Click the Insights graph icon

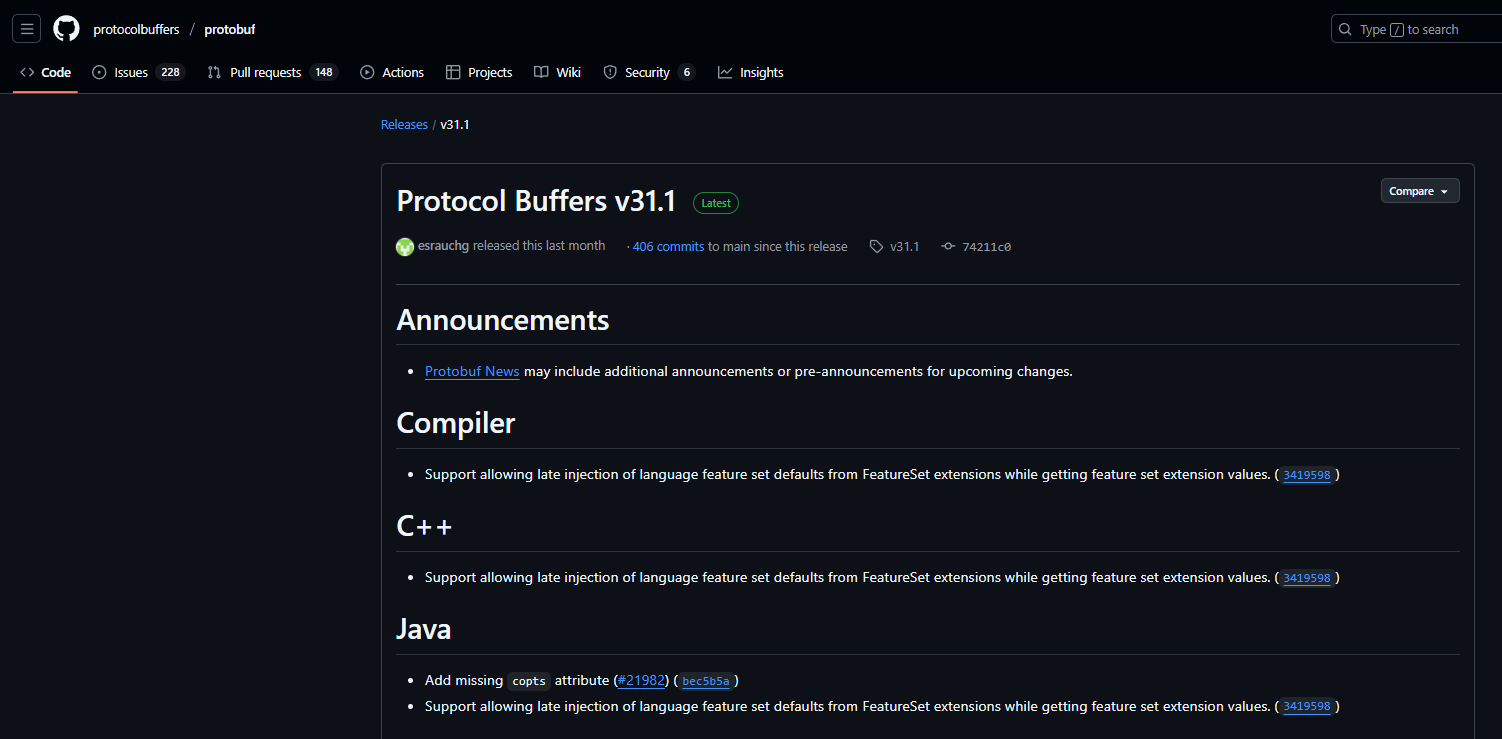[x=725, y=72]
